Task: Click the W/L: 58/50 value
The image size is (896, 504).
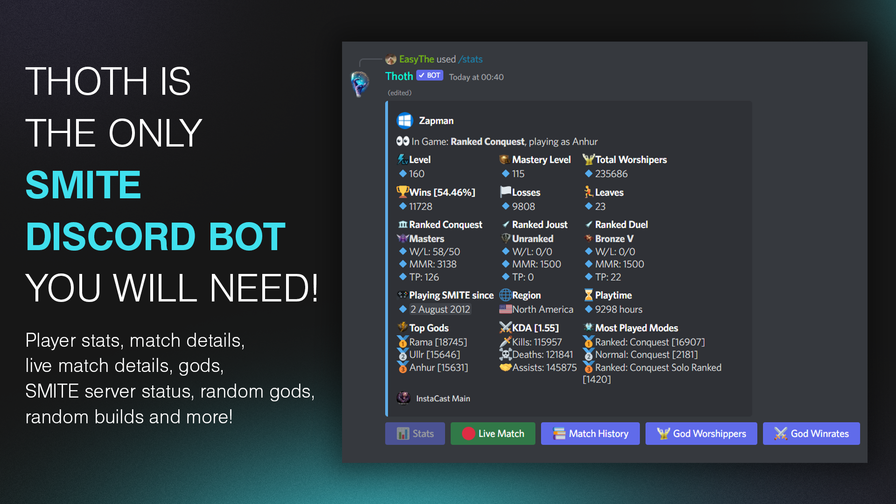Action: click(x=434, y=251)
